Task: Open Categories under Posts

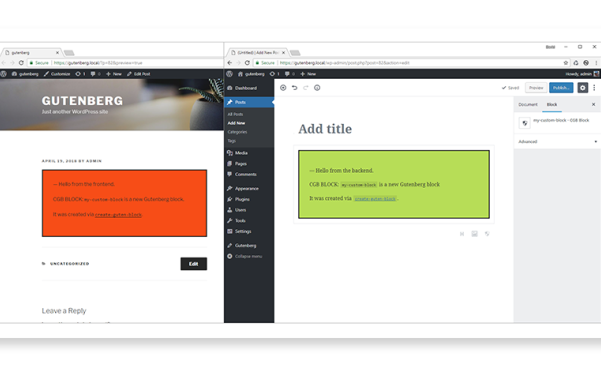Action: click(237, 132)
